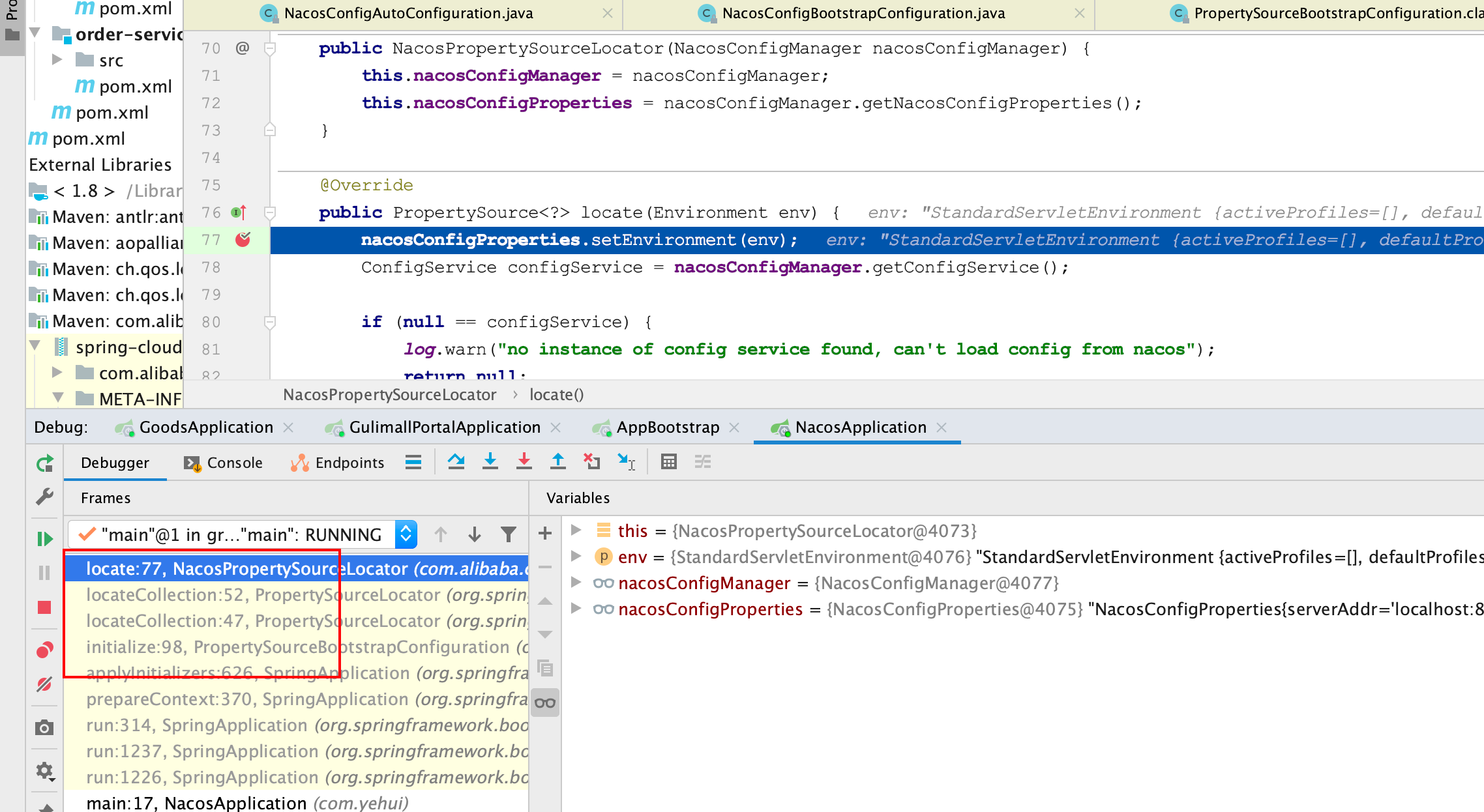The height and width of the screenshot is (812, 1484).
Task: Open NacosConfigAutoConfiguration.java editor tab
Action: tap(408, 13)
